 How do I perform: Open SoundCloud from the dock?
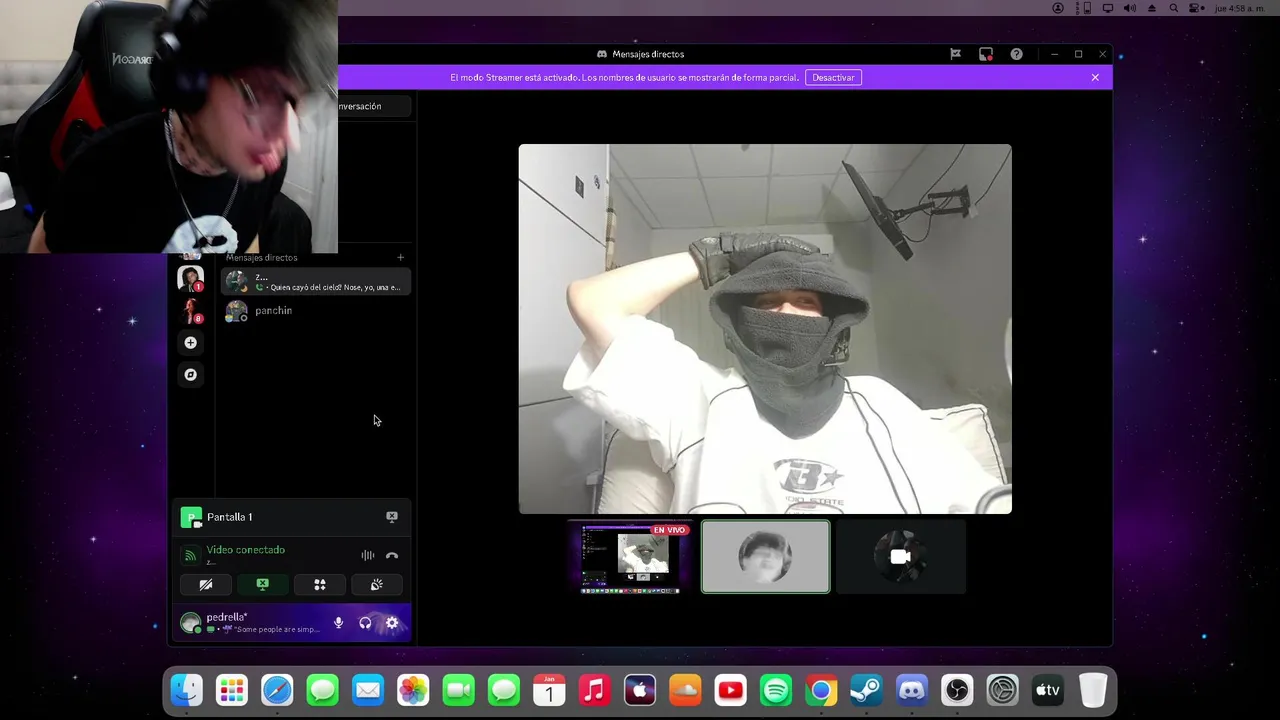point(685,690)
